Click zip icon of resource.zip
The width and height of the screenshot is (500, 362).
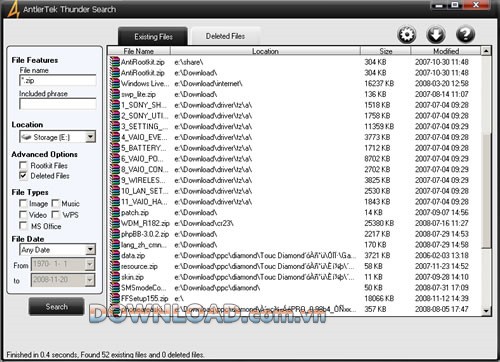pos(115,266)
